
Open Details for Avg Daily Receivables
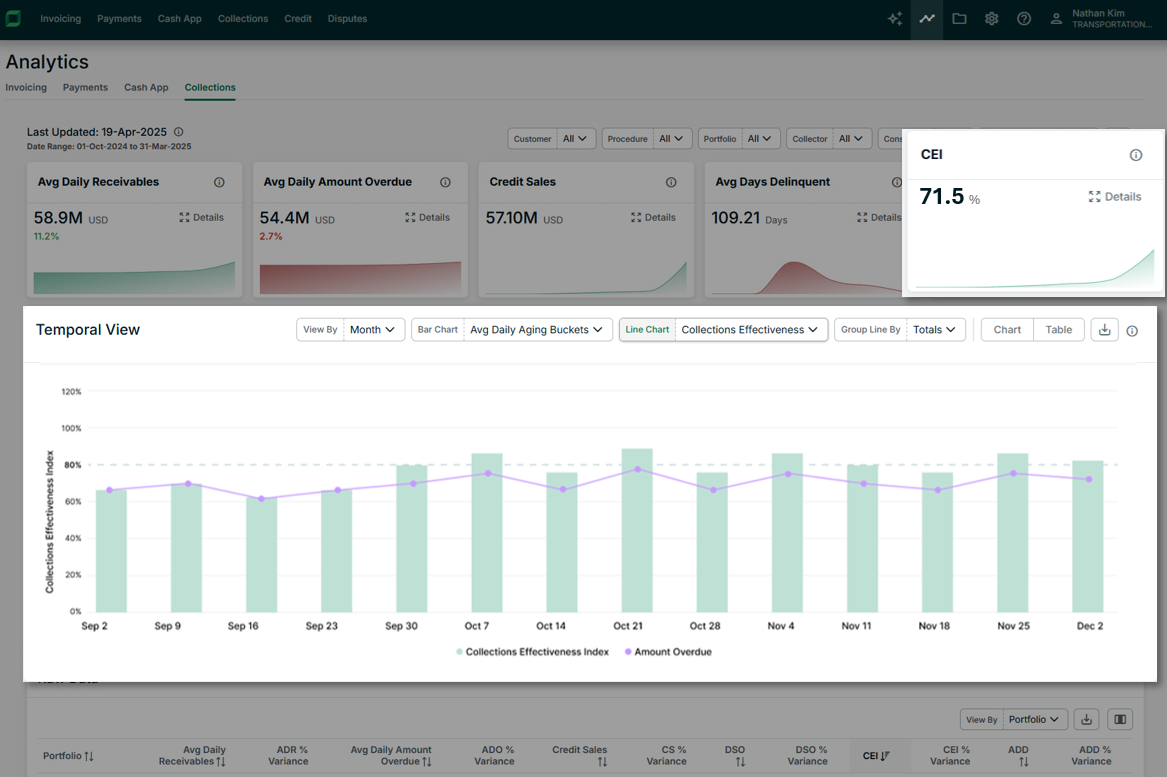coord(201,217)
